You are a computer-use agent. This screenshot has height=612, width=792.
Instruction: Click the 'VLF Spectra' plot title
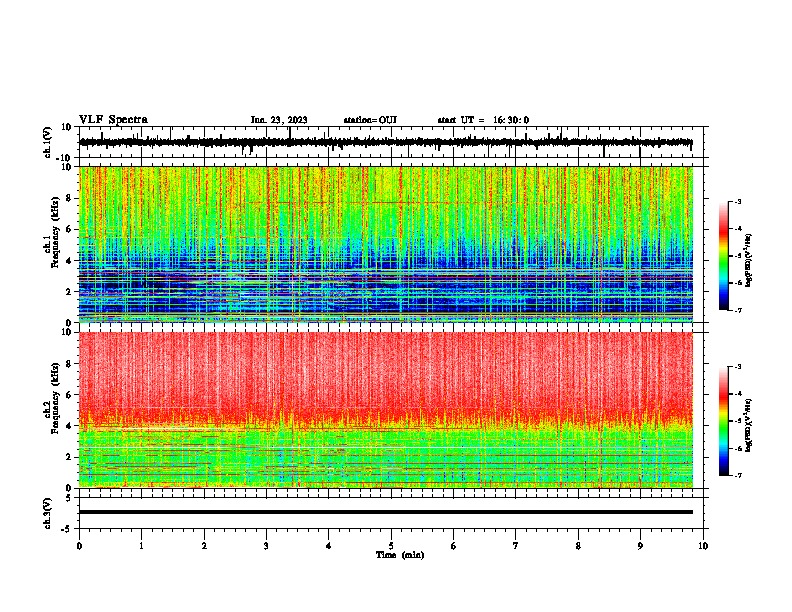(x=113, y=120)
